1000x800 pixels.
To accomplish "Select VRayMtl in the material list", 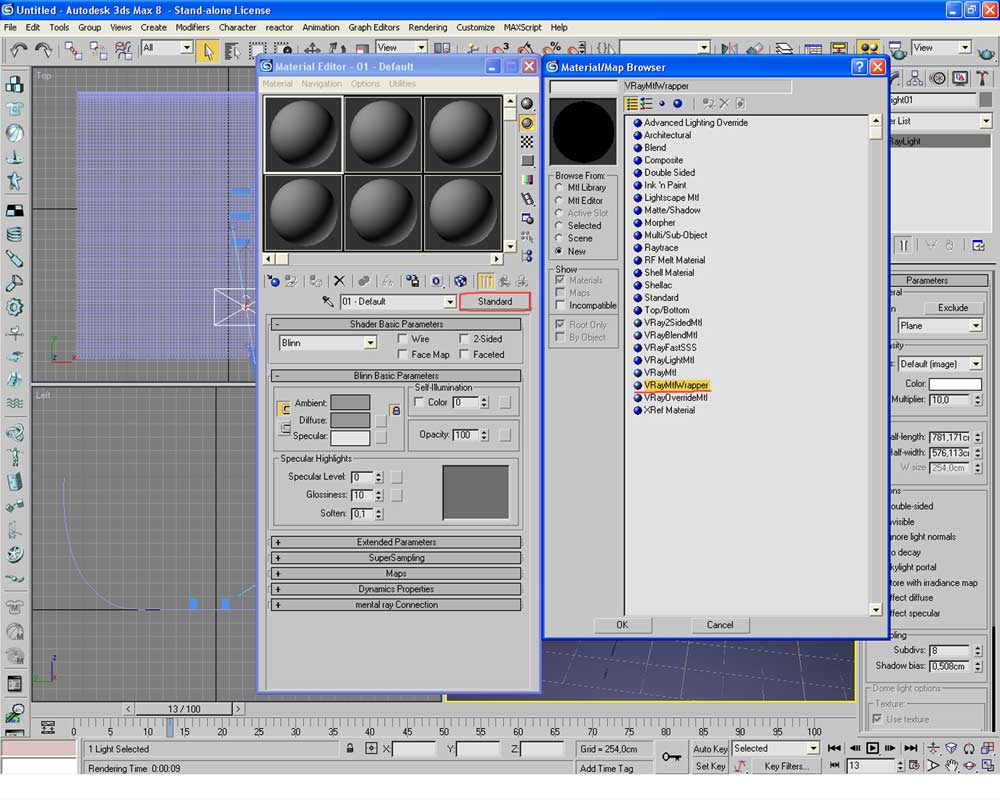I will 660,372.
